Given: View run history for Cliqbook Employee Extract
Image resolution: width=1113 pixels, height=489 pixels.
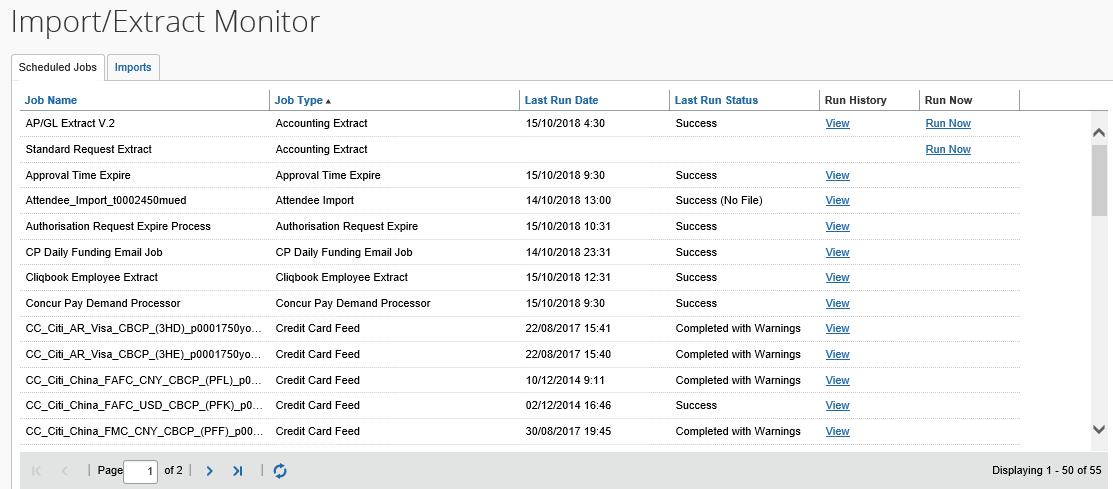Looking at the screenshot, I should click(x=837, y=277).
